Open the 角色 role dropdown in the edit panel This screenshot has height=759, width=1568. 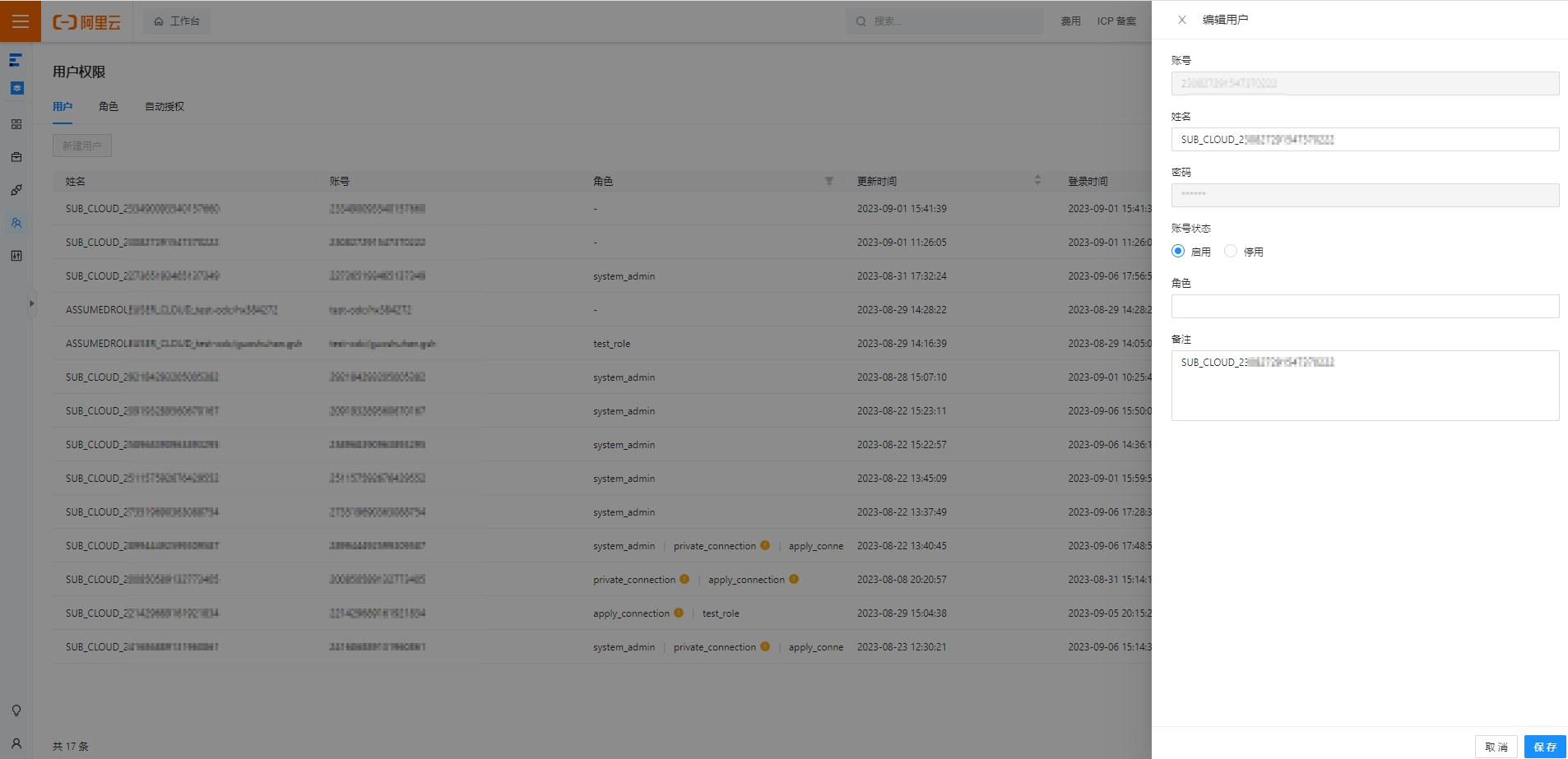pyautogui.click(x=1365, y=307)
